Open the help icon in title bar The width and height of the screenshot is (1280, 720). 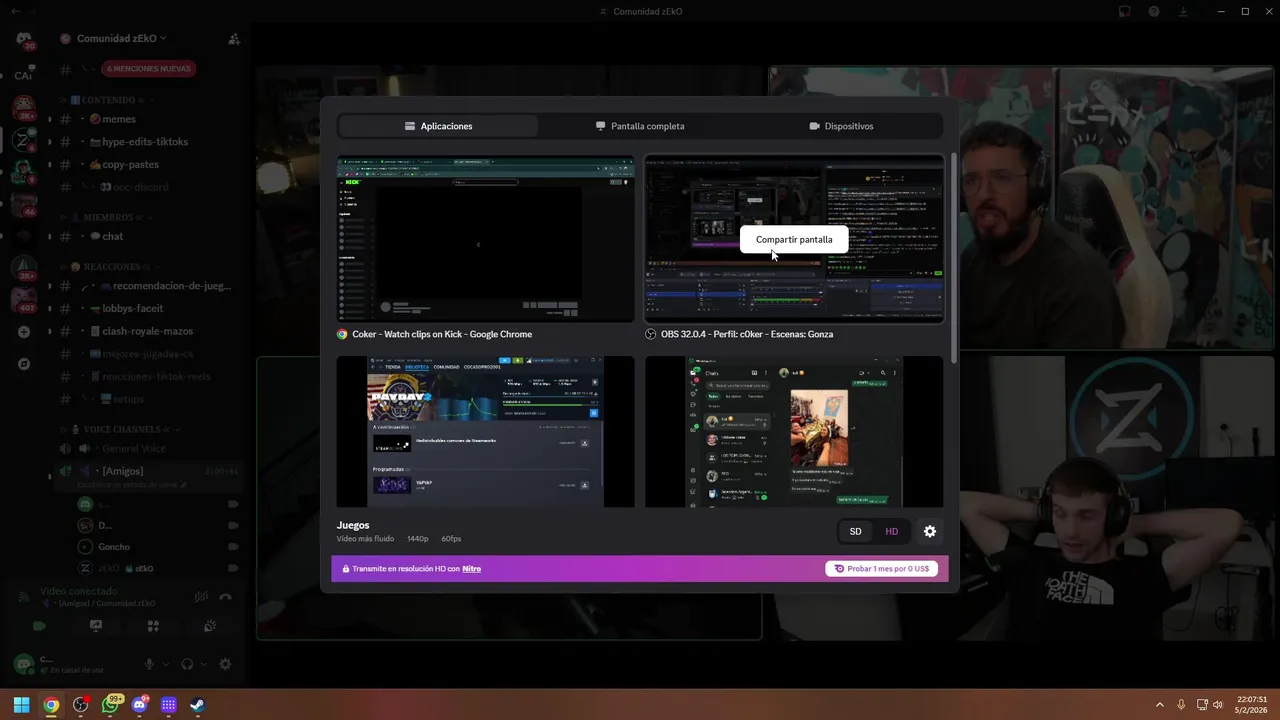(x=1154, y=12)
